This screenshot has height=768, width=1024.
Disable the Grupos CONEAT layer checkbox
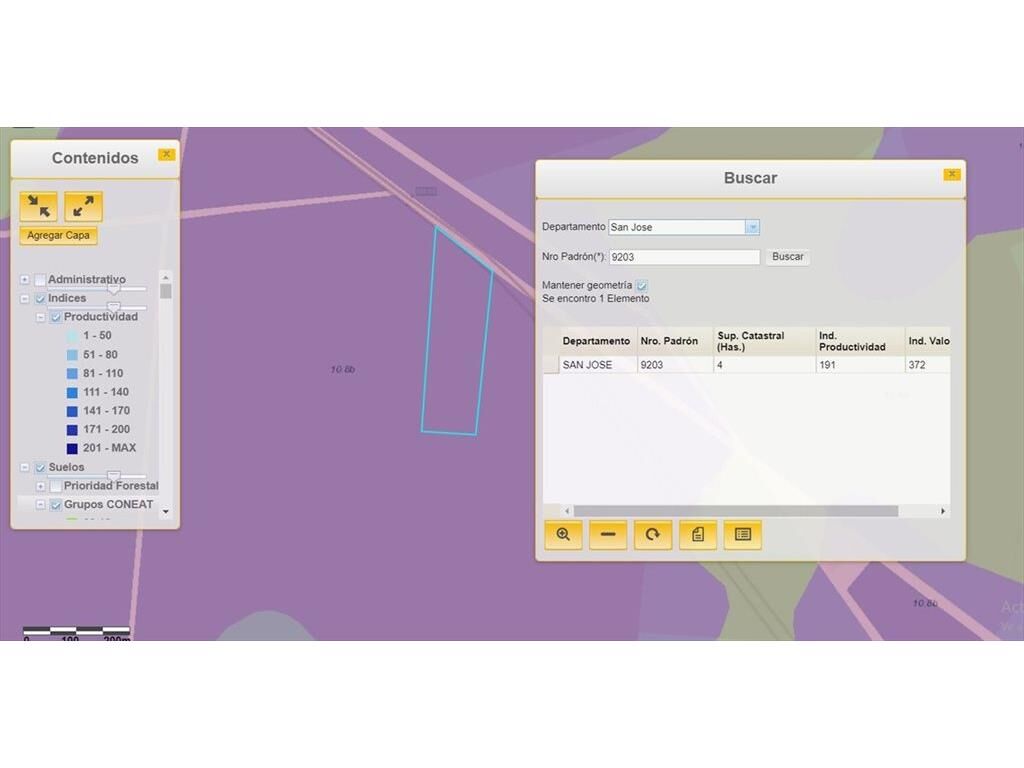click(56, 505)
